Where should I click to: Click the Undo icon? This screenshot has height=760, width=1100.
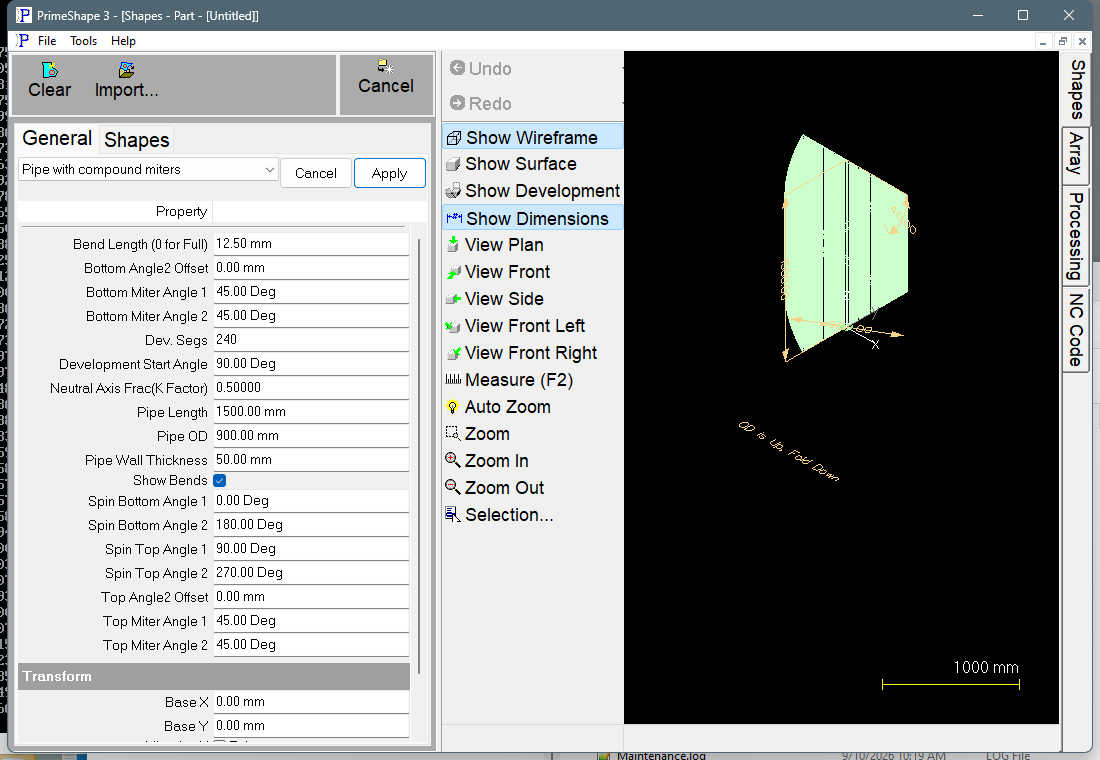pyautogui.click(x=457, y=68)
